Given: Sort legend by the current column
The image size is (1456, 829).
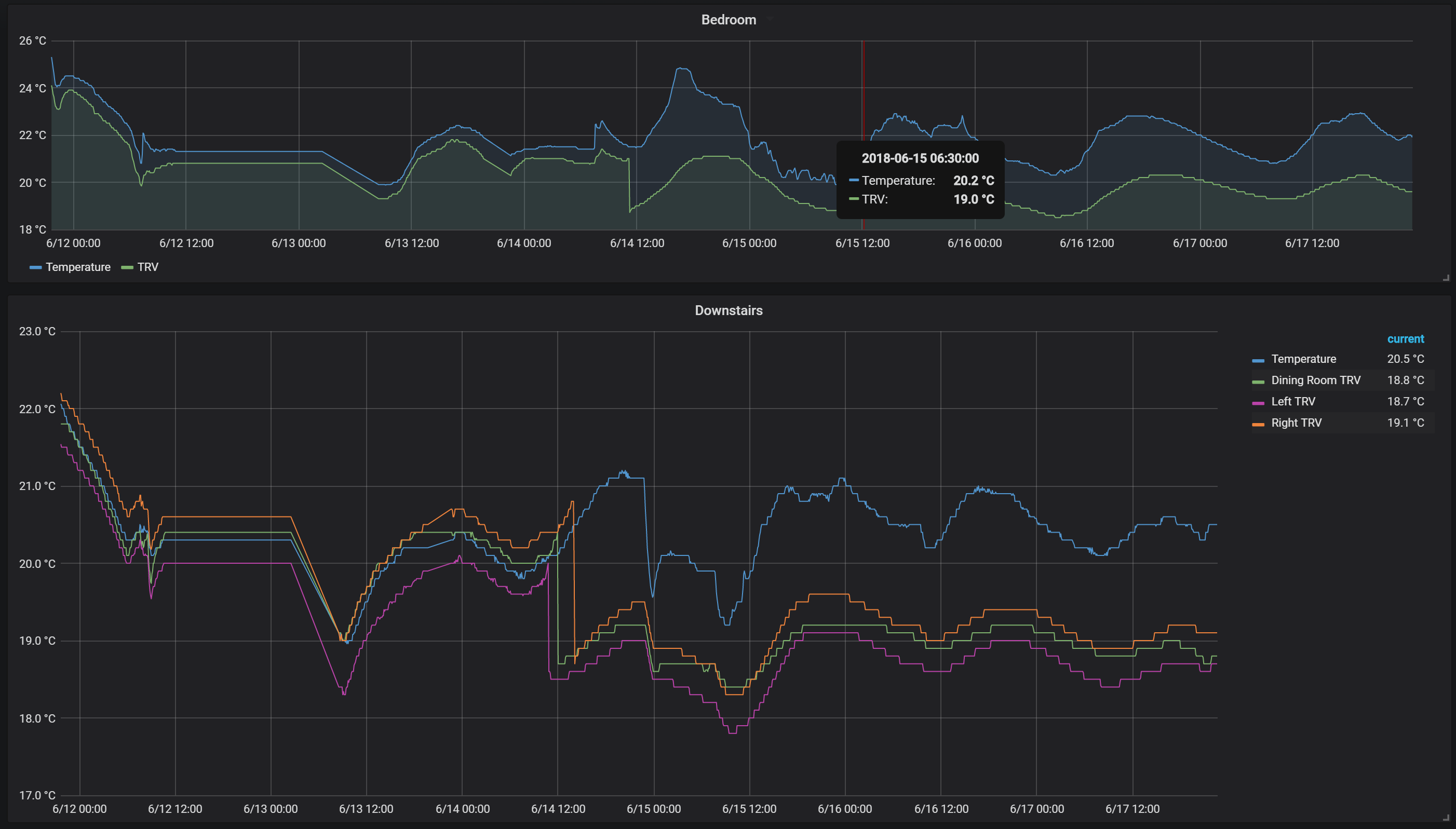Looking at the screenshot, I should [x=1405, y=339].
